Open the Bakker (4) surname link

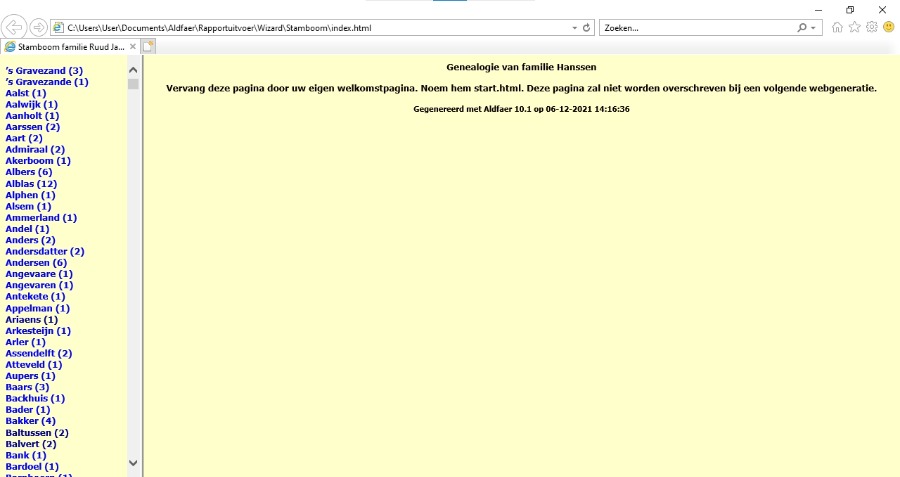tap(30, 421)
